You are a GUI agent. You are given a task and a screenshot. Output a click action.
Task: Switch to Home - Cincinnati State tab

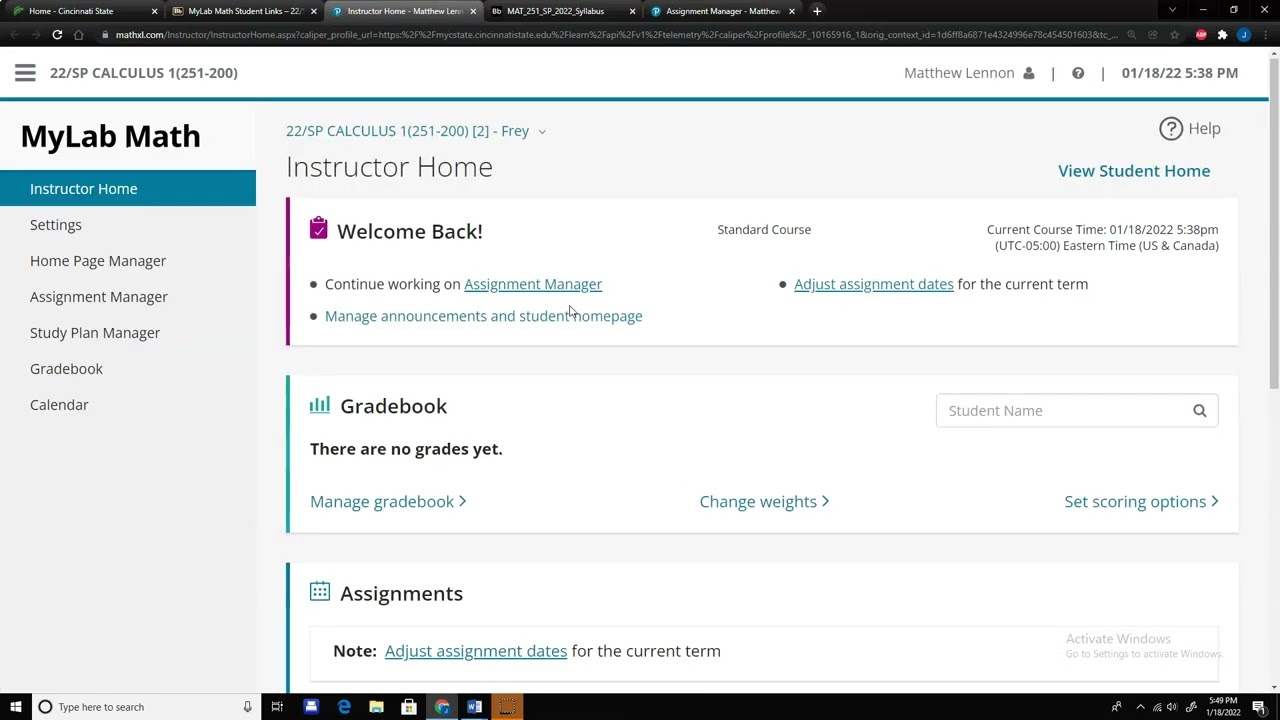coord(82,11)
